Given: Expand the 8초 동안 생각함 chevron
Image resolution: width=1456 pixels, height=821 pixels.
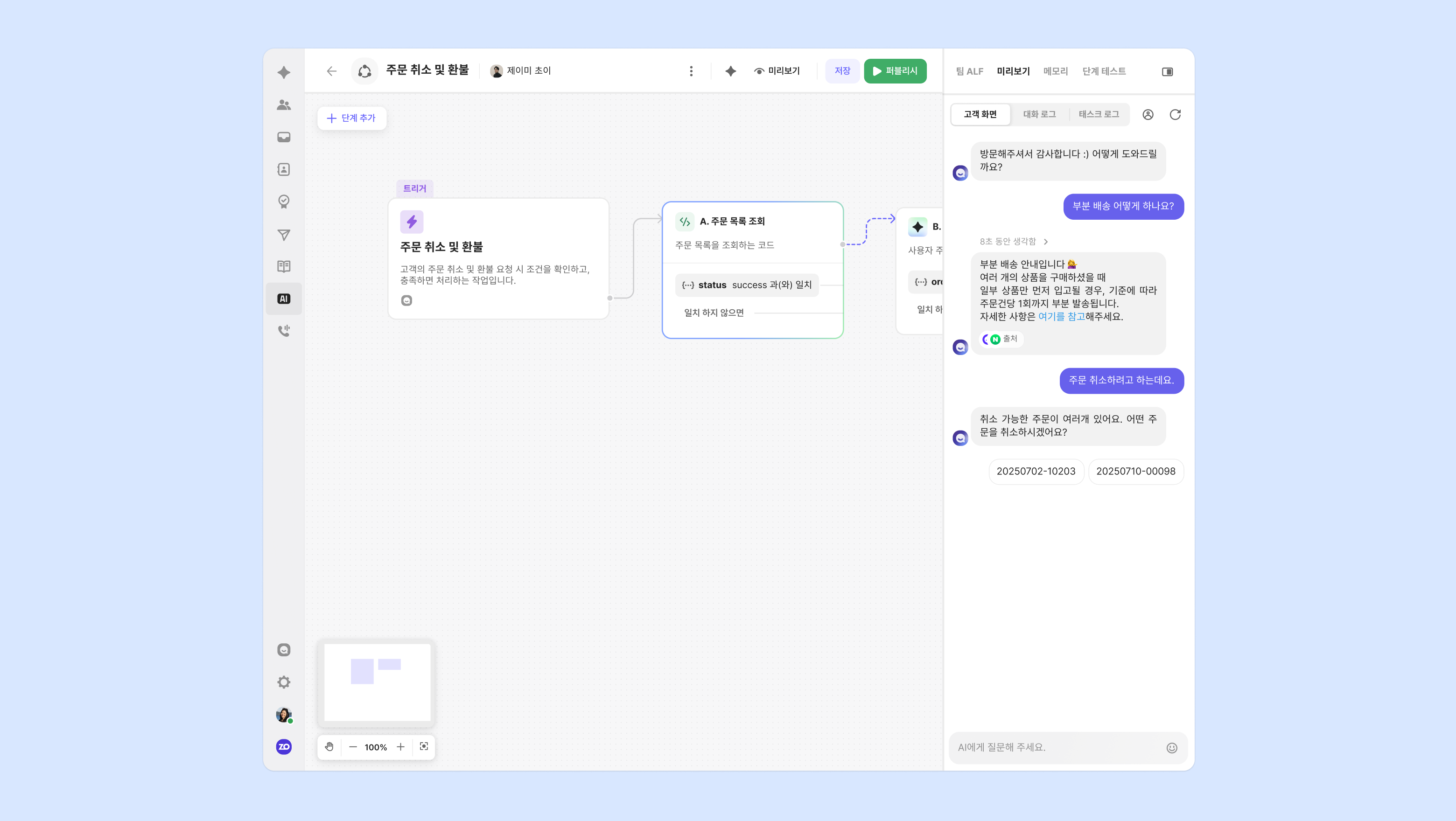Looking at the screenshot, I should pyautogui.click(x=1046, y=242).
